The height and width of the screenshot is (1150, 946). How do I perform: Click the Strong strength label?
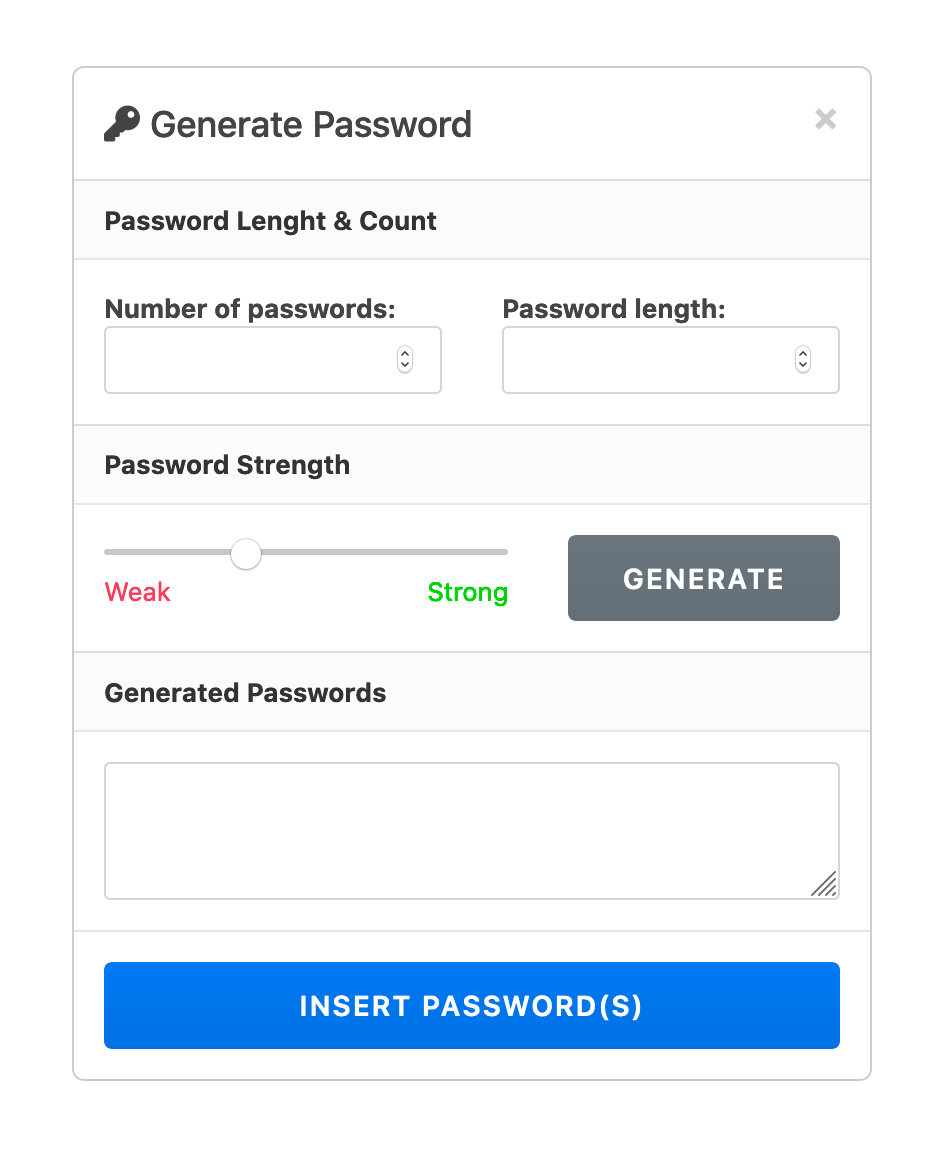(468, 593)
